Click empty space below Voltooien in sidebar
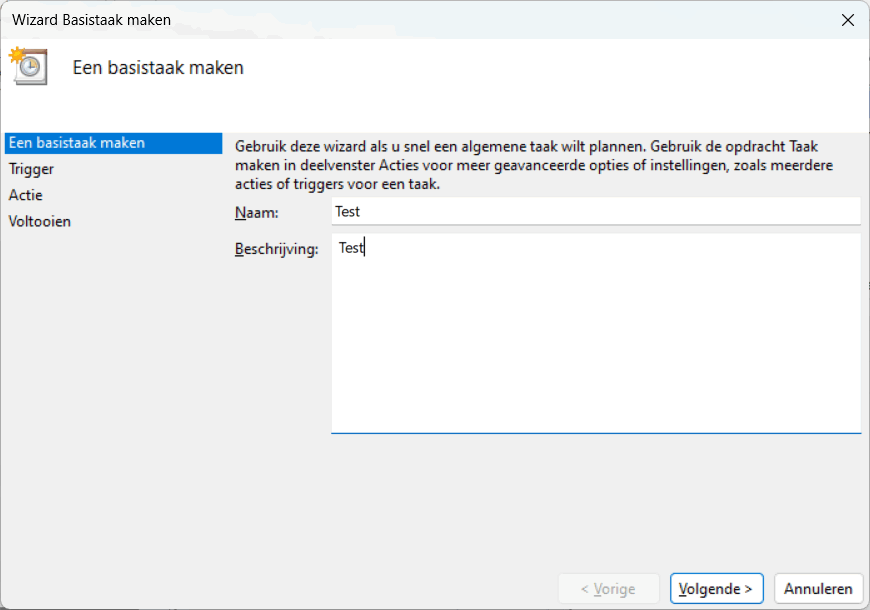The image size is (870, 610). click(110, 400)
